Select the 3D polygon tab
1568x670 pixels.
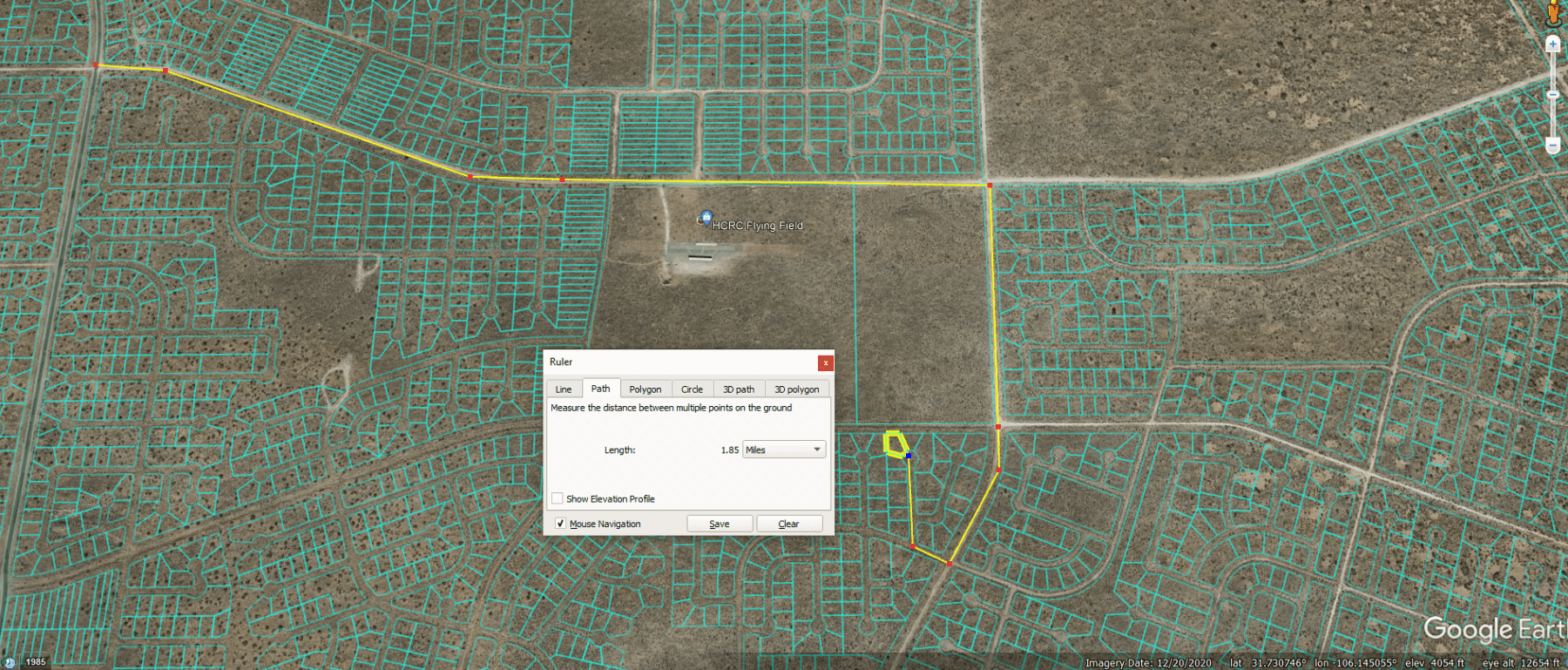pos(797,389)
